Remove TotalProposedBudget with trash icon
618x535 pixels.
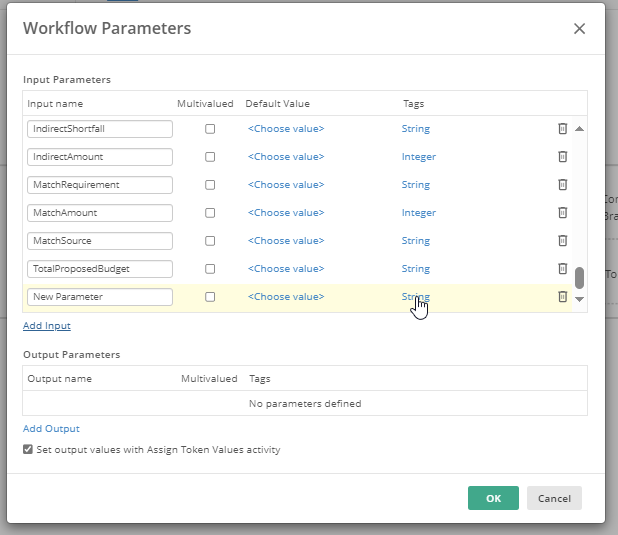(x=562, y=268)
